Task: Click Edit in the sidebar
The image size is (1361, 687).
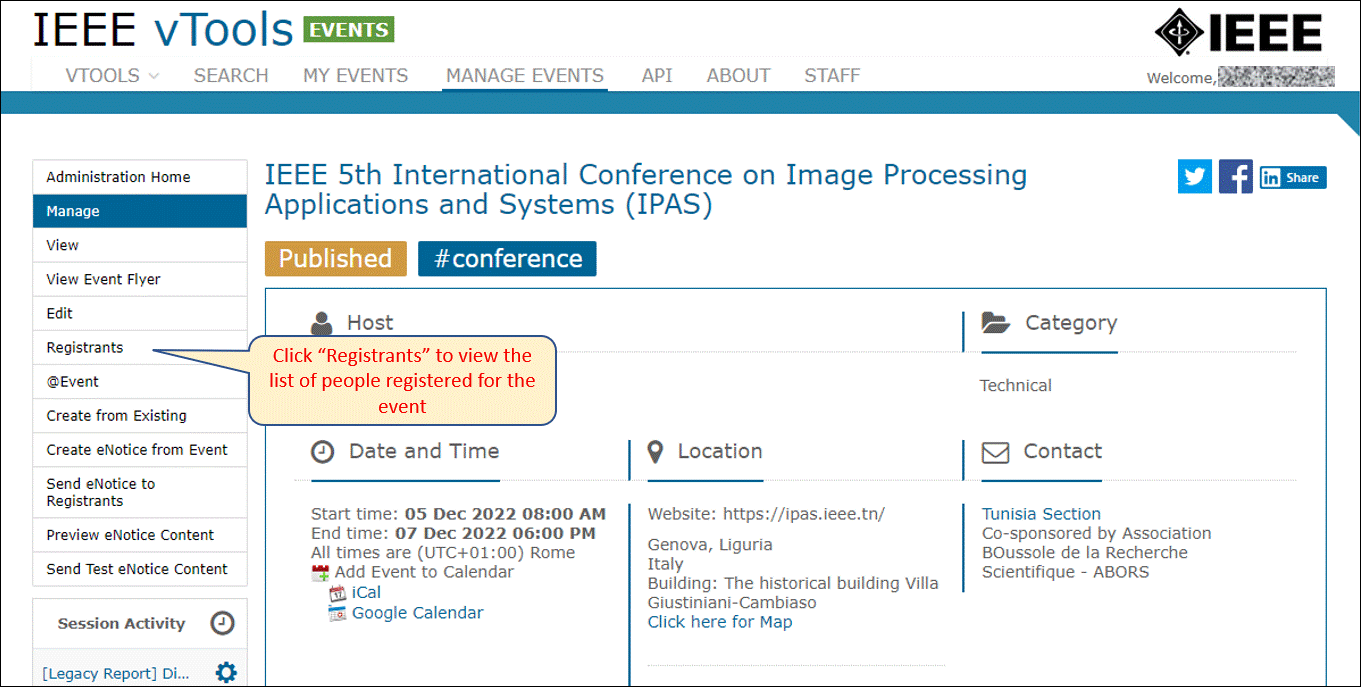Action: click(140, 313)
